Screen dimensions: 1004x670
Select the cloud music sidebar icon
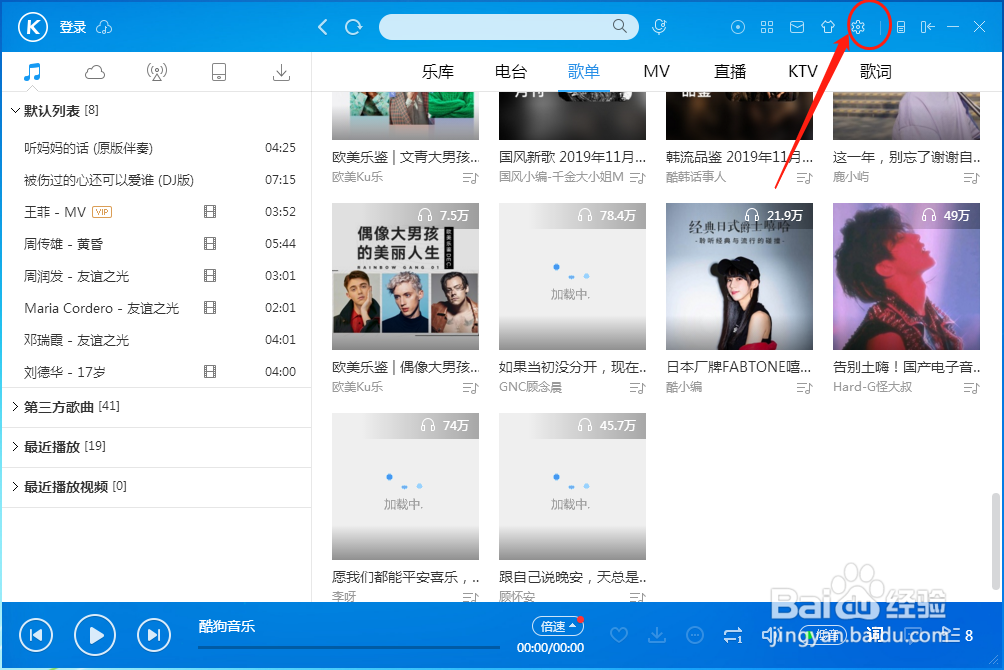94,71
